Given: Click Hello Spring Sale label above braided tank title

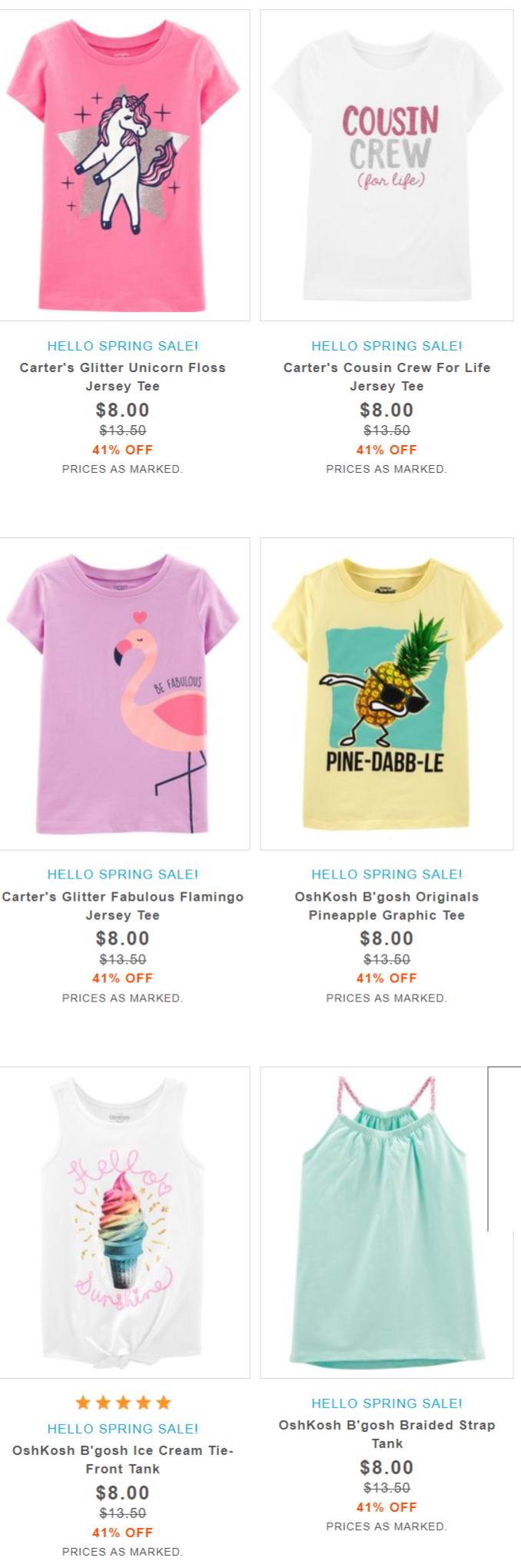Looking at the screenshot, I should (x=387, y=1403).
